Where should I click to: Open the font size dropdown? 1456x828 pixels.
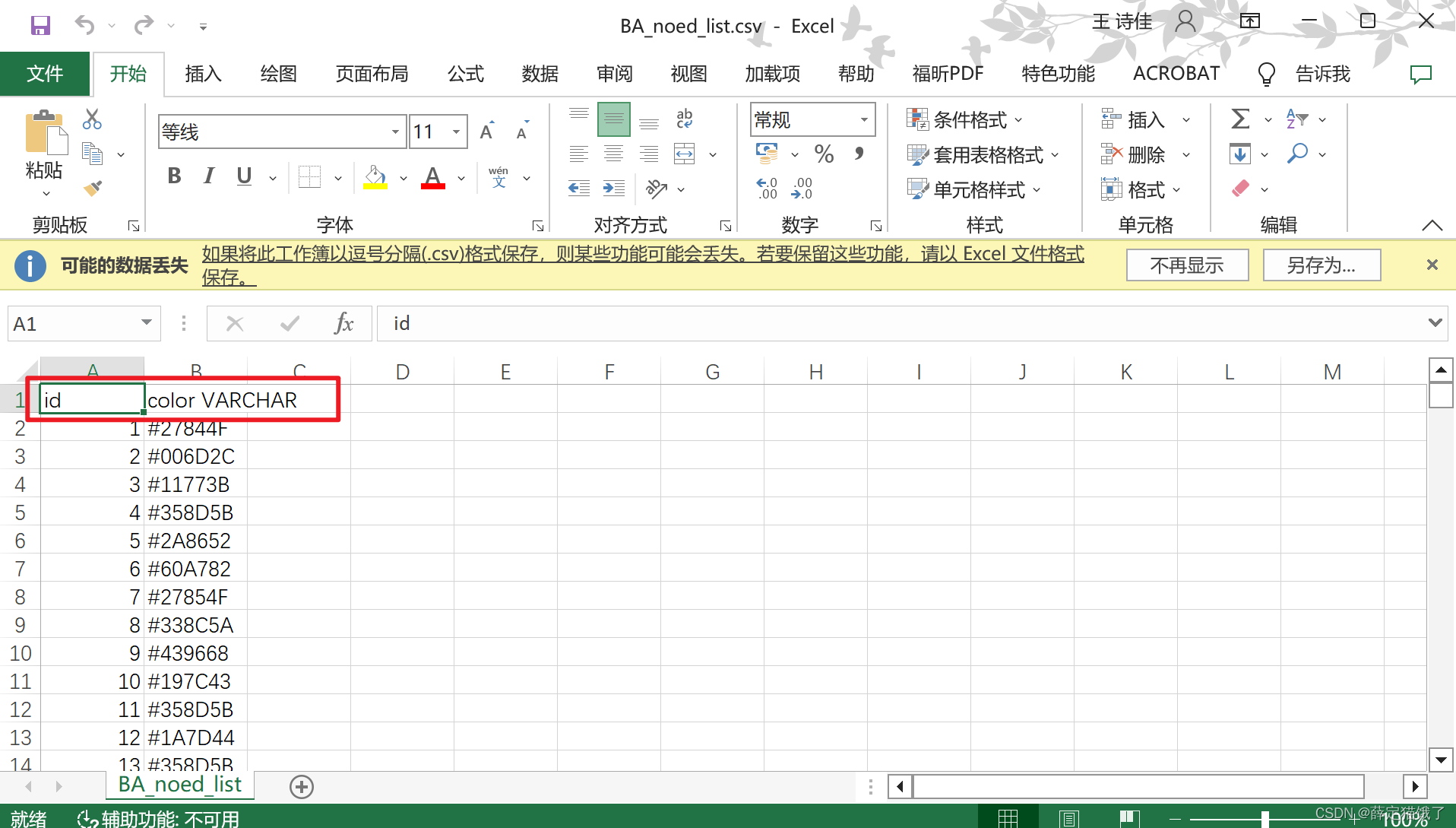point(454,131)
